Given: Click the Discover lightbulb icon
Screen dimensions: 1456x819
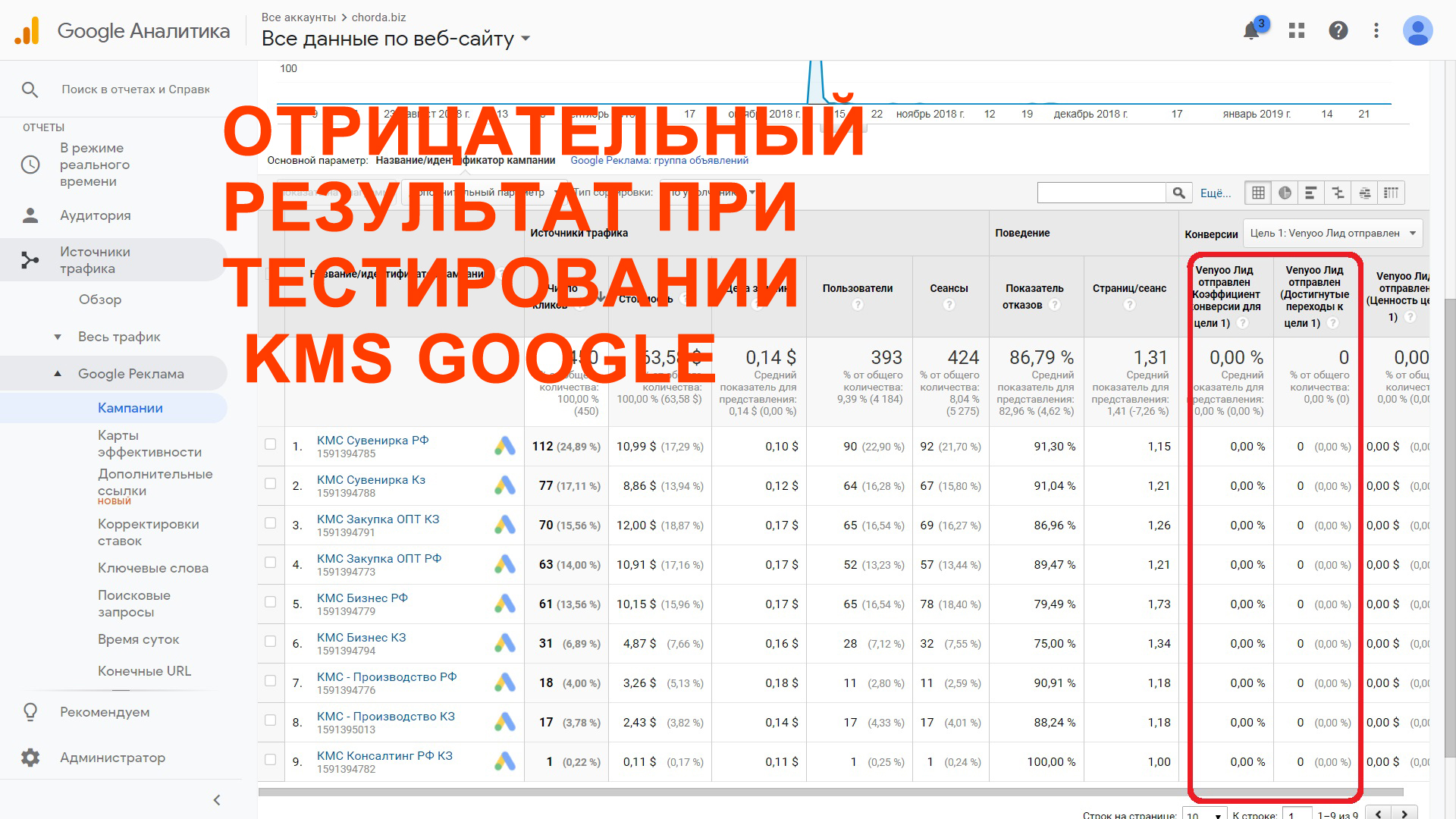Looking at the screenshot, I should pyautogui.click(x=30, y=712).
